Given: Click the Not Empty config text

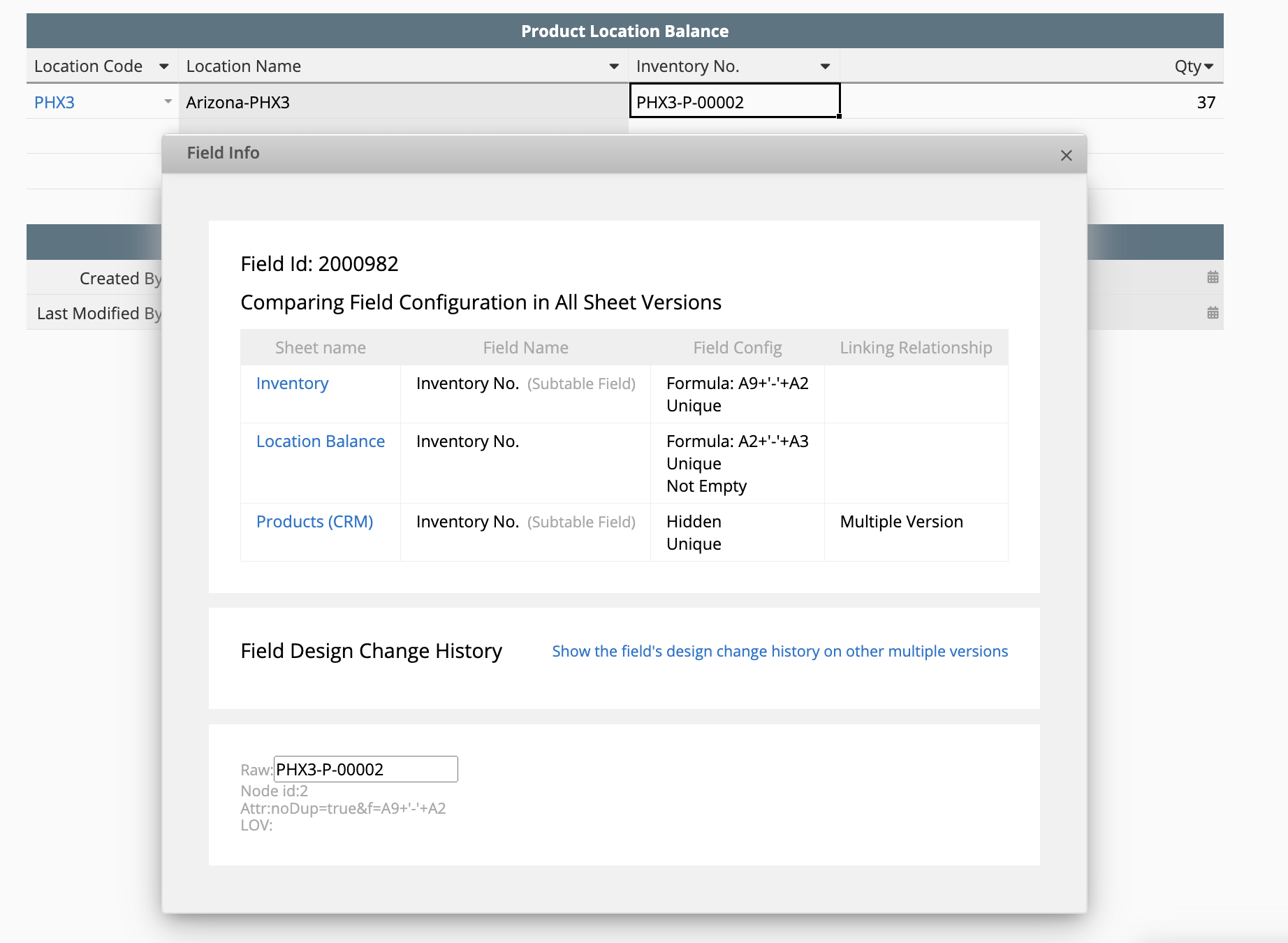Looking at the screenshot, I should pyautogui.click(x=706, y=486).
